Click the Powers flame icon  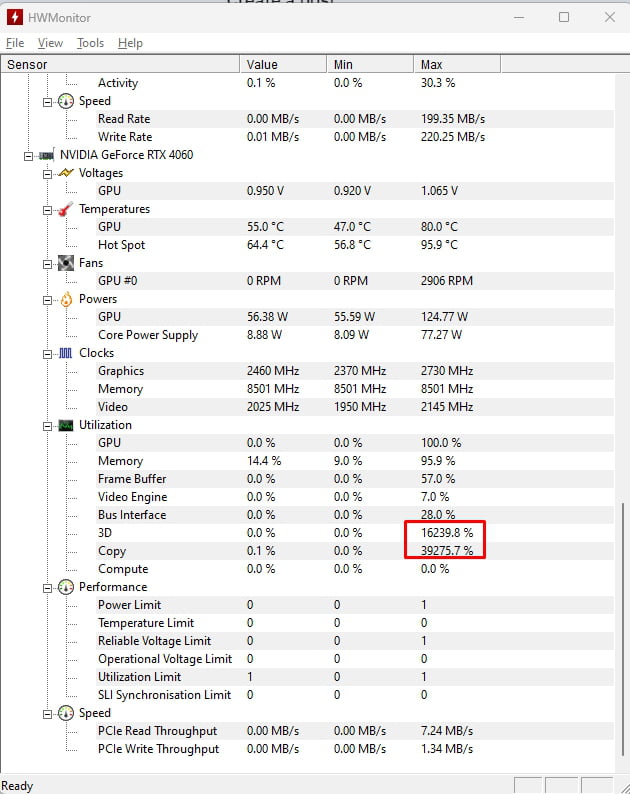(66, 299)
